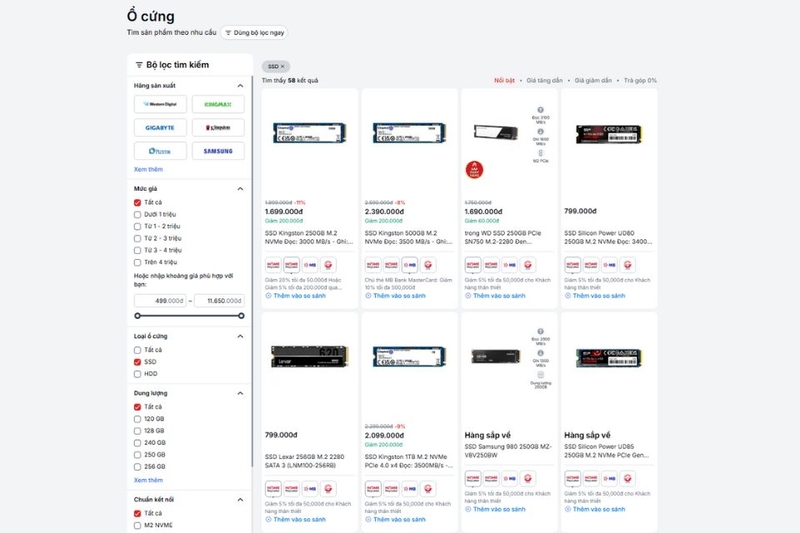
Task: Filter by the Plextor brand logo
Action: click(160, 151)
